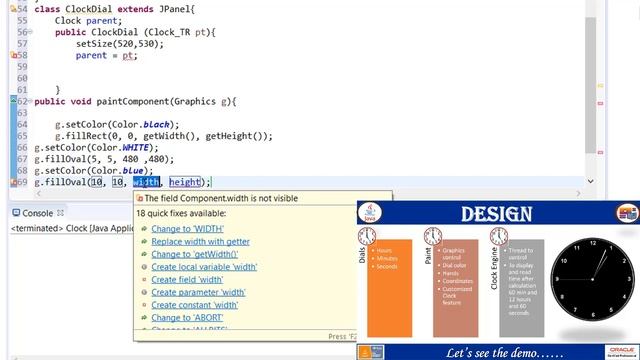Click the yellow warning overview ruler marker

[x=600, y=86]
